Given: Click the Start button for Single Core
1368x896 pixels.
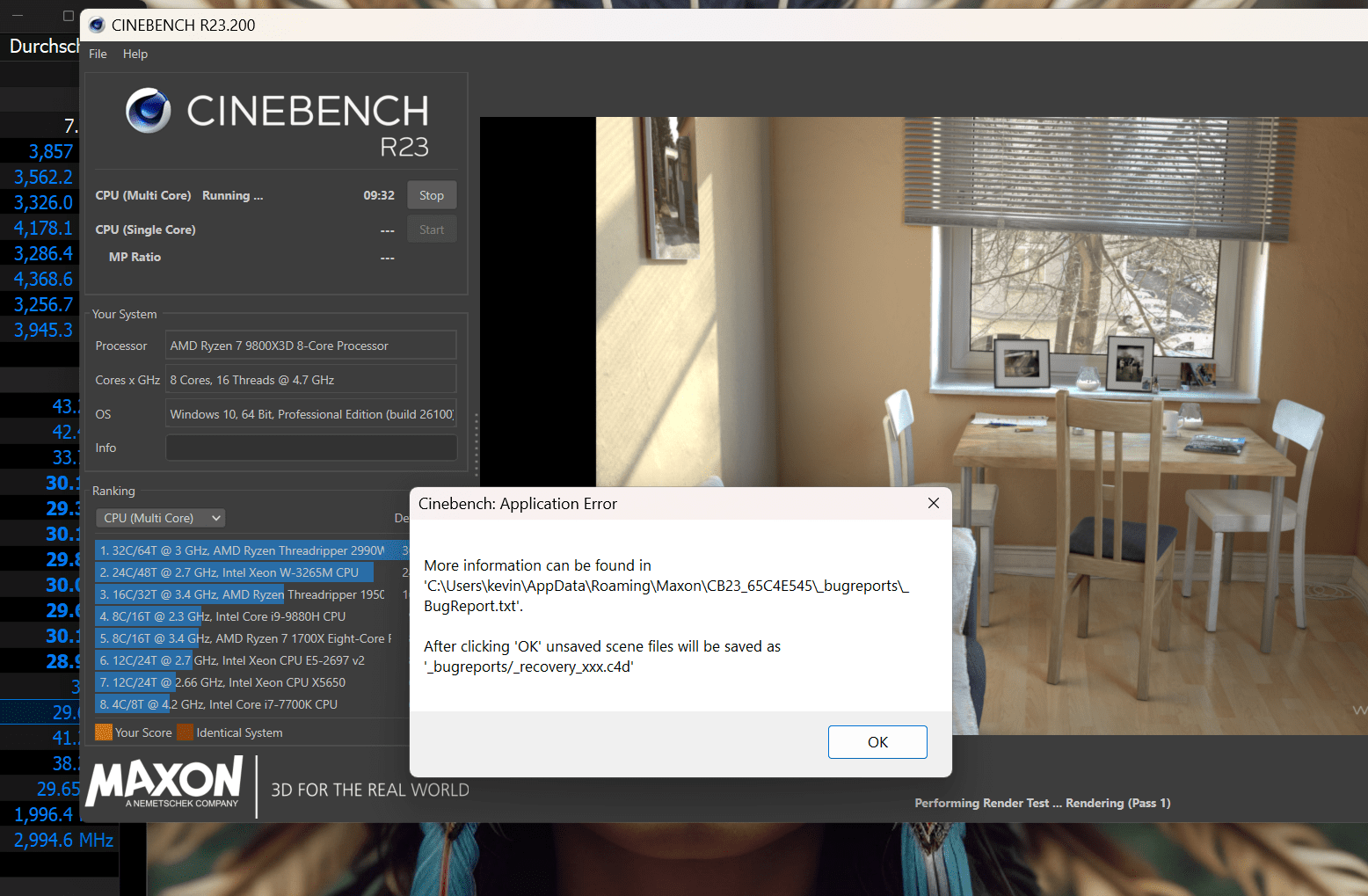Looking at the screenshot, I should pos(432,229).
